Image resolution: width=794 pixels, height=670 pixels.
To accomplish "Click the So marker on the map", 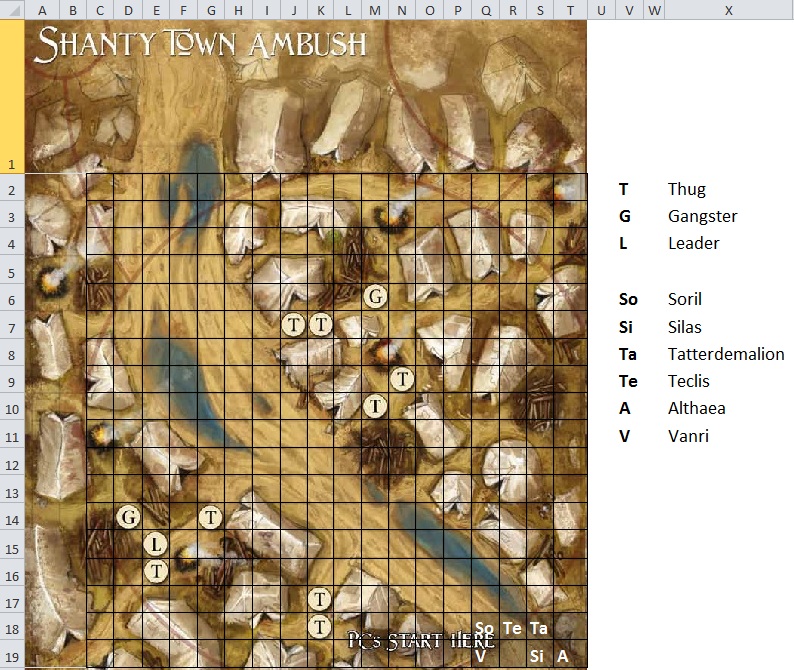I will coord(484,628).
